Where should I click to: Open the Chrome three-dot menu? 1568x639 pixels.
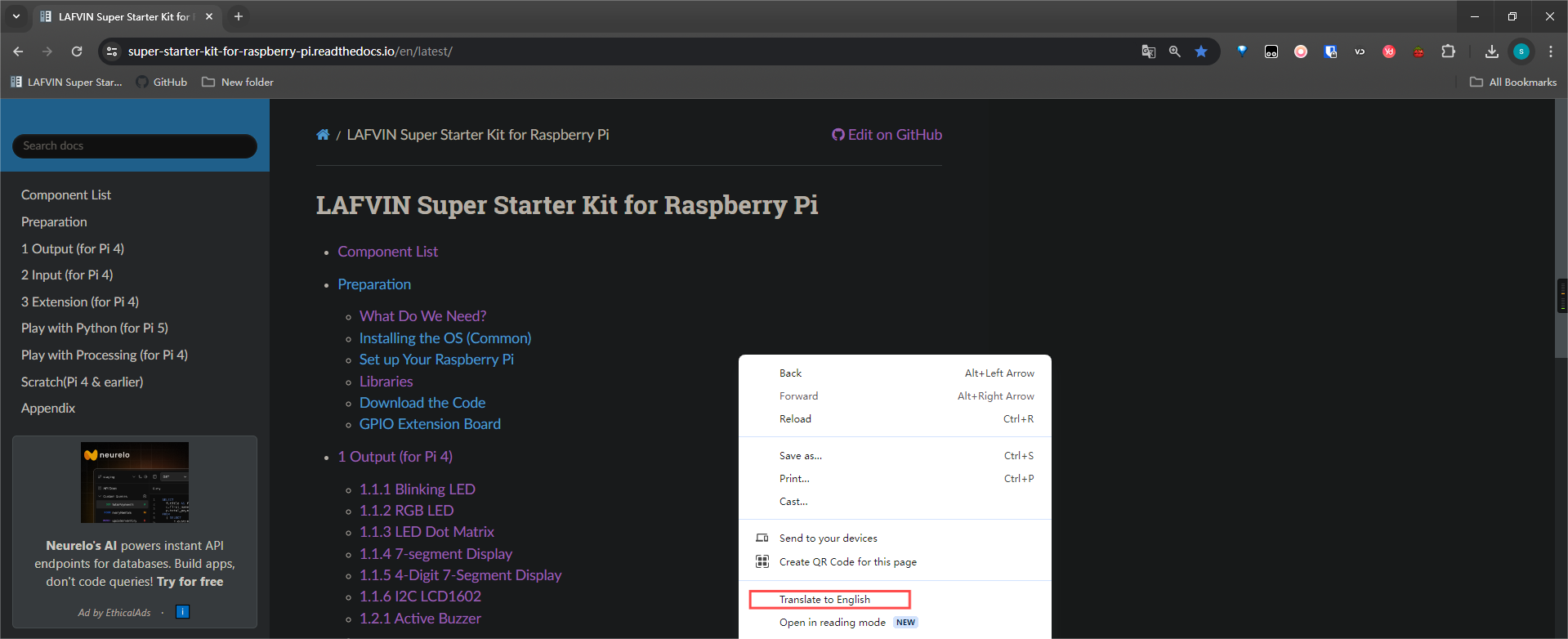coord(1550,51)
